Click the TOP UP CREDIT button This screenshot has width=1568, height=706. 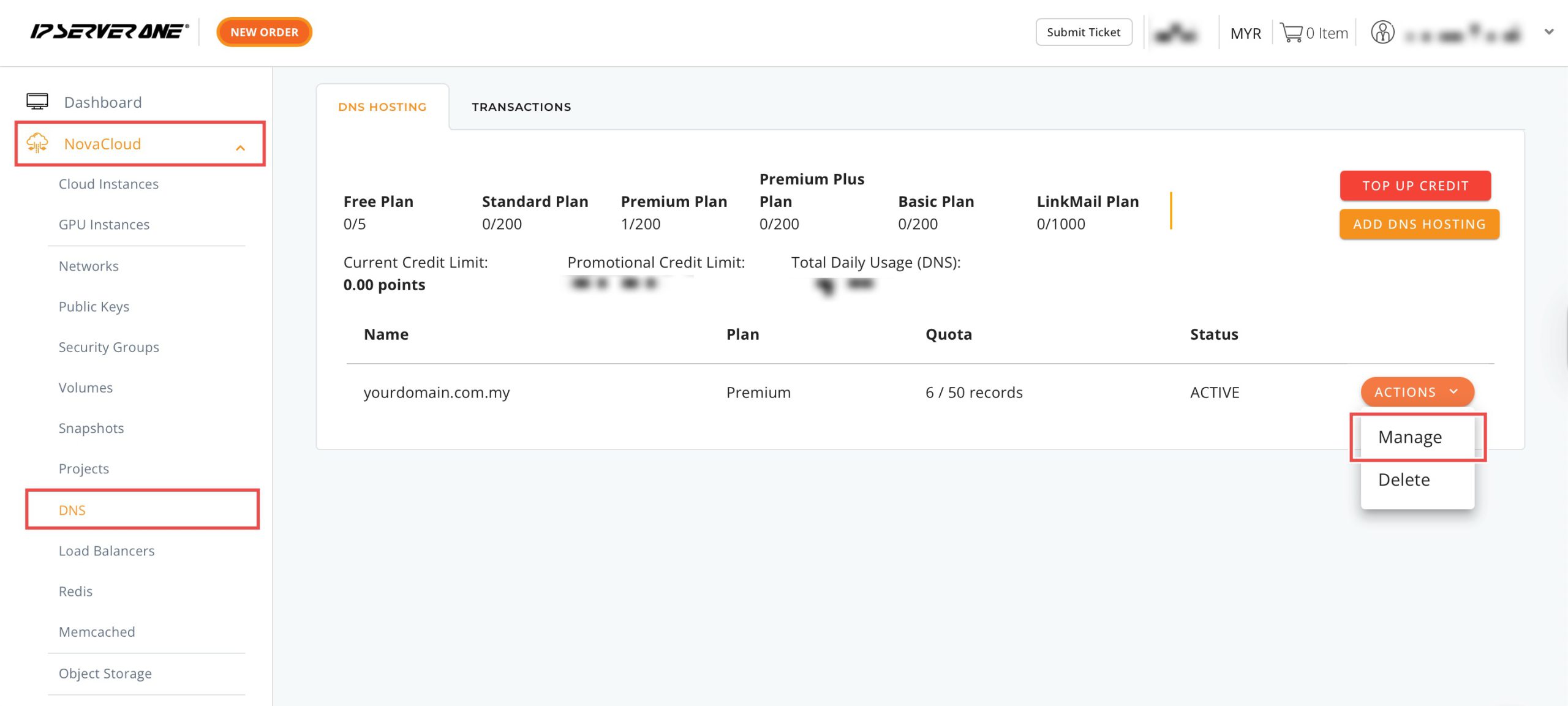1415,186
